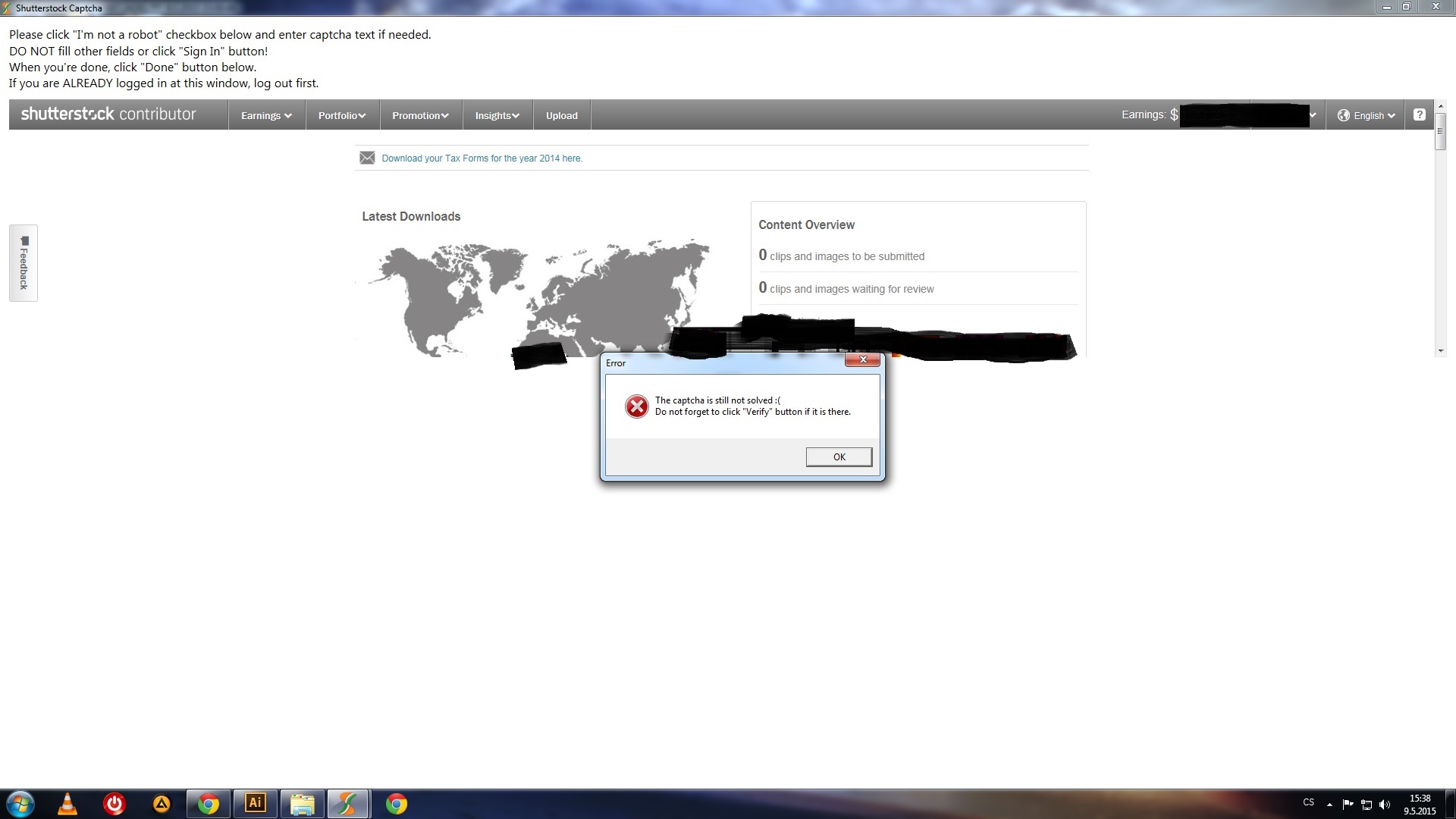1456x819 pixels.
Task: Show hidden system tray icons
Action: click(1329, 805)
